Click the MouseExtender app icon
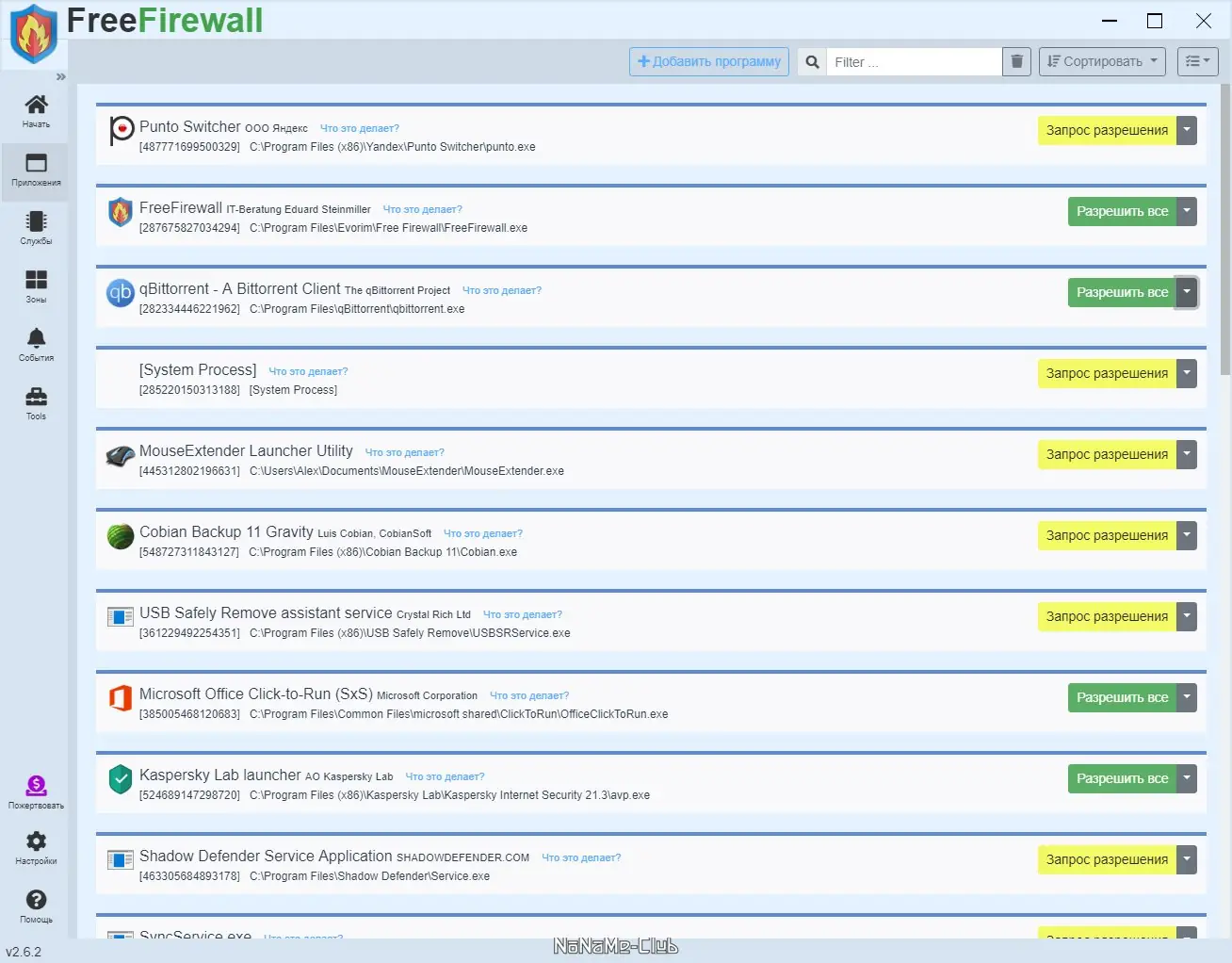The height and width of the screenshot is (963, 1232). [121, 456]
